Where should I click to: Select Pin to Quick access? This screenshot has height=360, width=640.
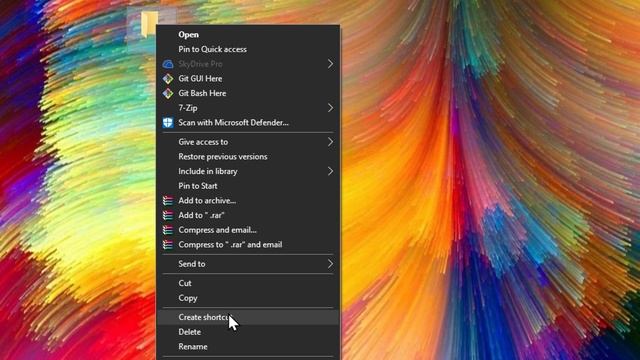[248, 49]
